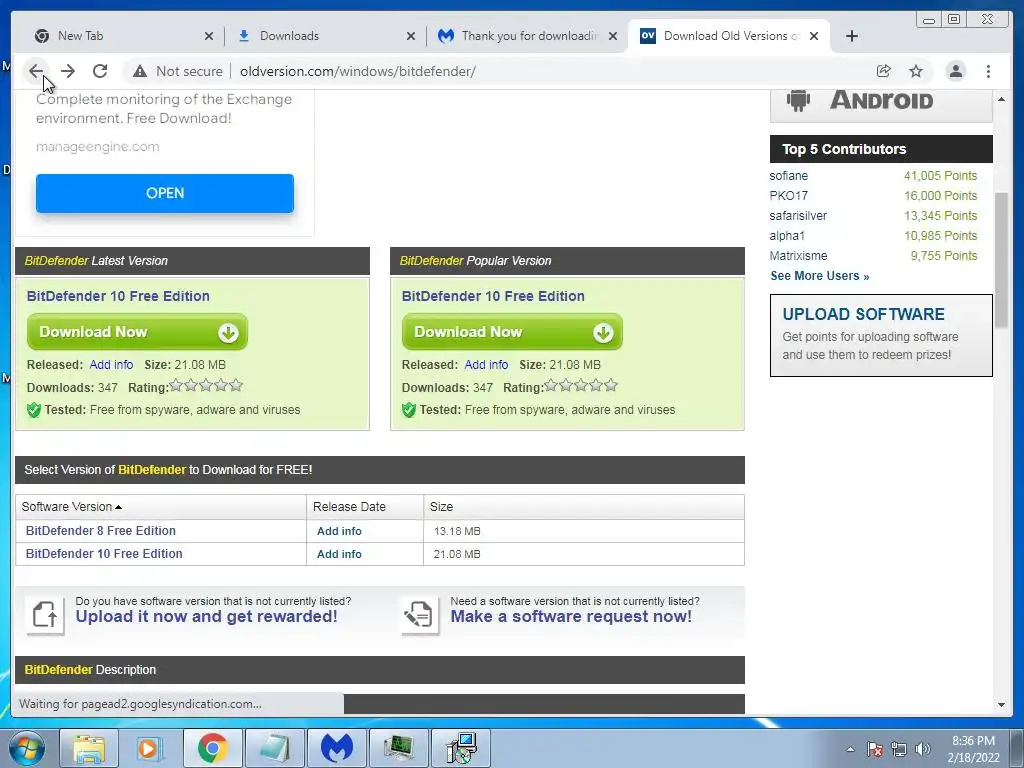This screenshot has width=1024, height=768.
Task: Click Add info in Popular Version box
Action: 486,364
